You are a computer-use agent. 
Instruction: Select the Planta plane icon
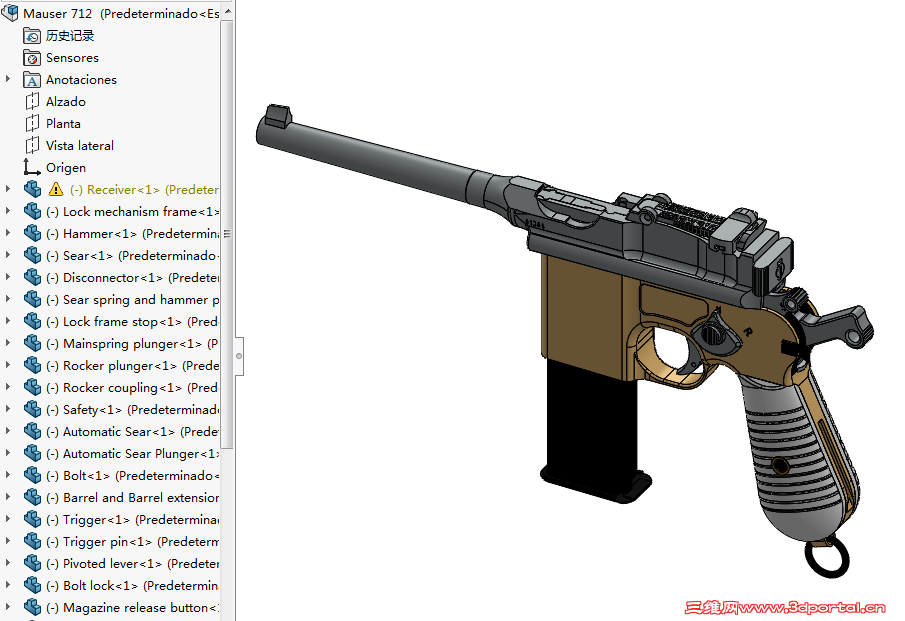pyautogui.click(x=32, y=124)
